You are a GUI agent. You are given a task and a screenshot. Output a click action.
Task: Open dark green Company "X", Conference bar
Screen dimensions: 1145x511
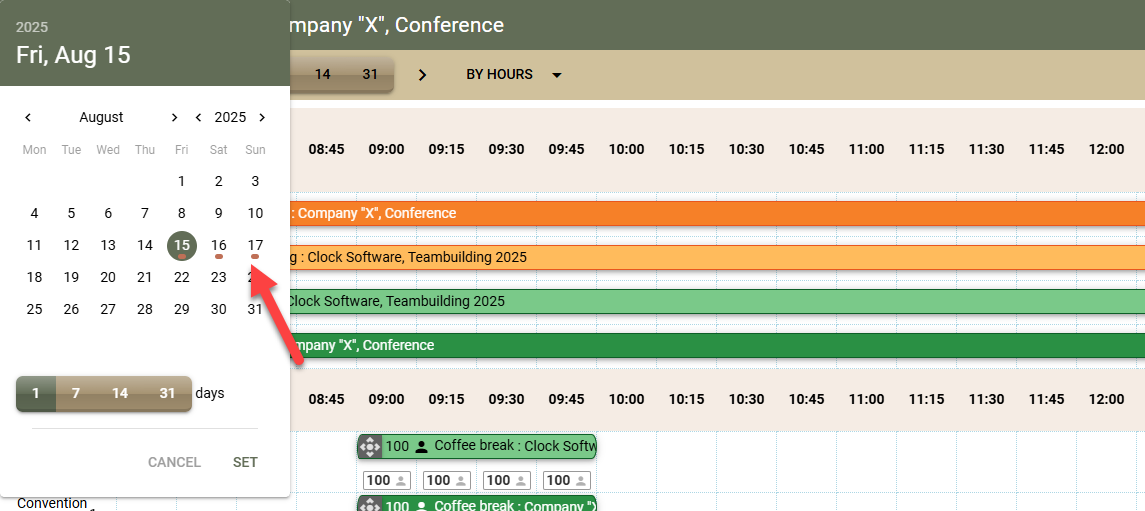[717, 345]
